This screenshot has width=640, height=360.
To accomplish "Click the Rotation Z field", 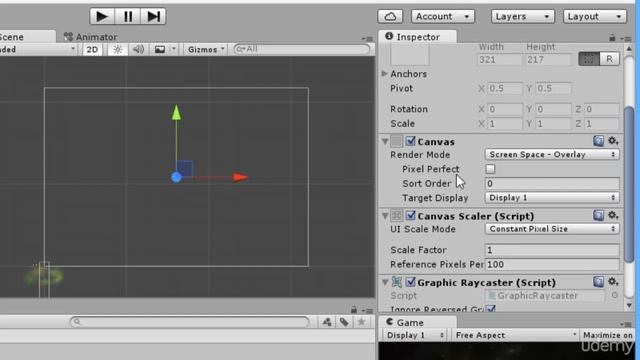I will click(602, 109).
